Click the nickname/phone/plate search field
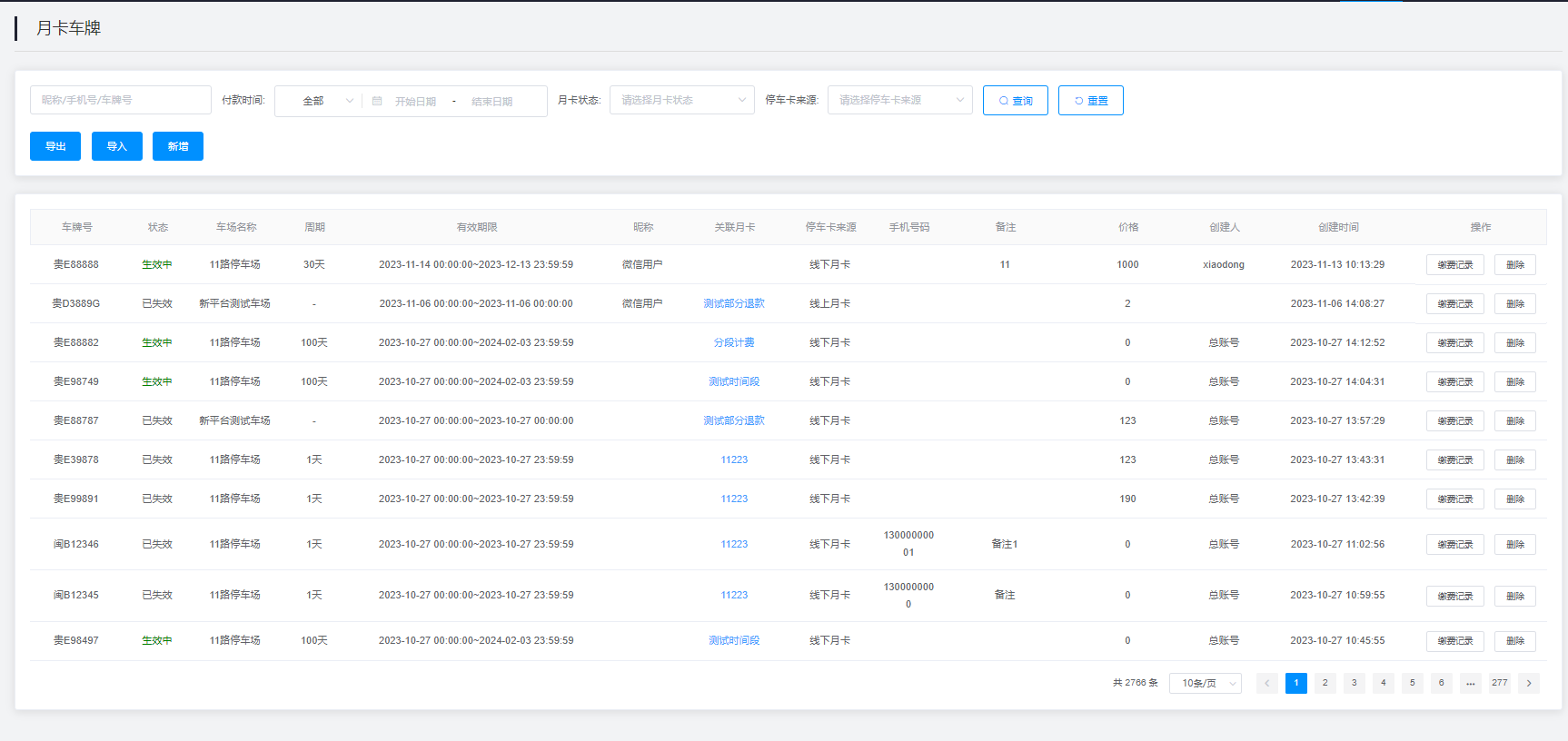 [x=121, y=100]
